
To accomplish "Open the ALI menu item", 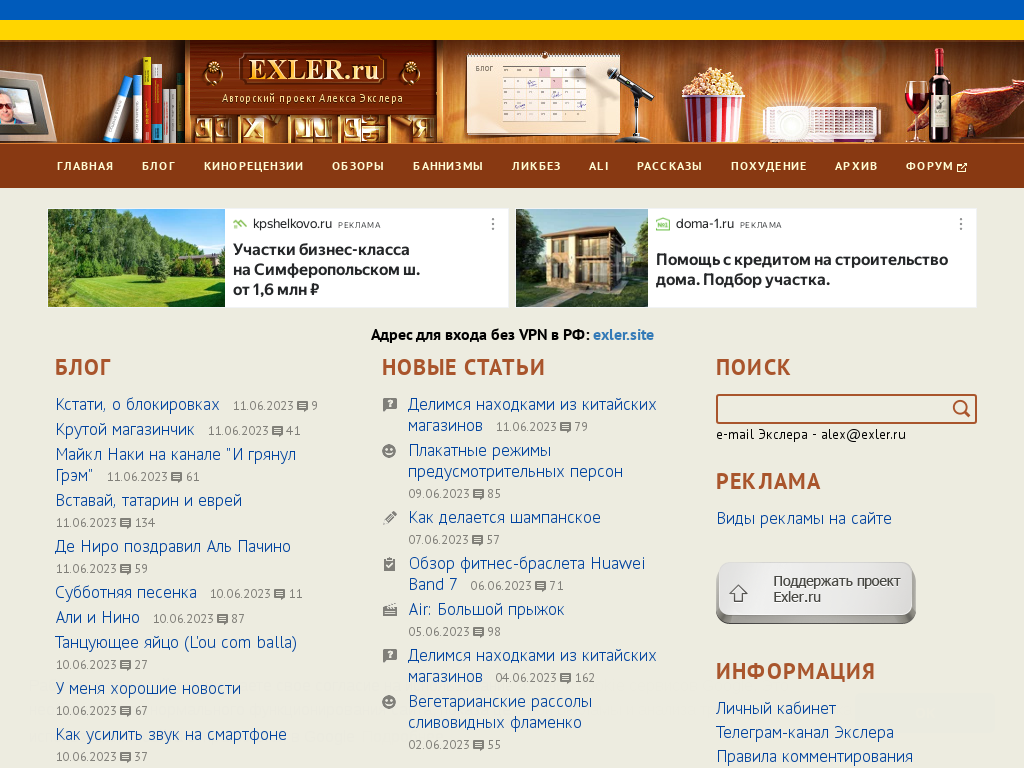I will [x=599, y=167].
